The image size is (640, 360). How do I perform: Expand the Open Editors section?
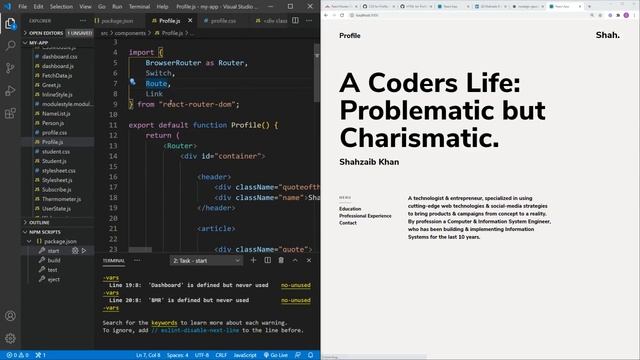(x=46, y=33)
